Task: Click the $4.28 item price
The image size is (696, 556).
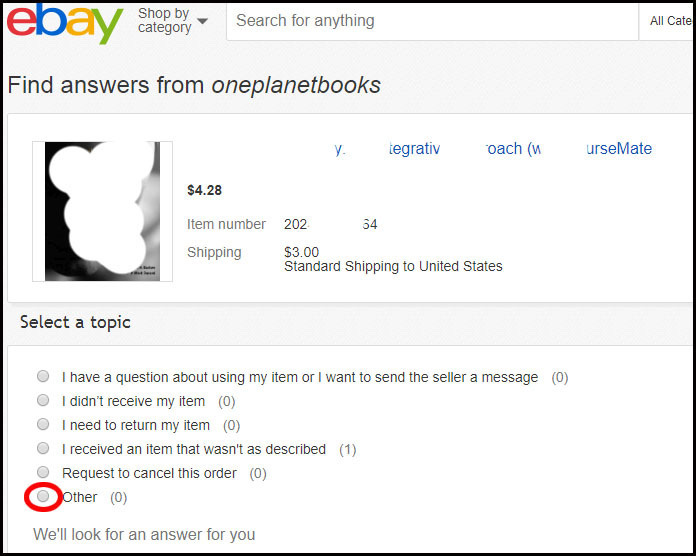Action: (x=204, y=190)
